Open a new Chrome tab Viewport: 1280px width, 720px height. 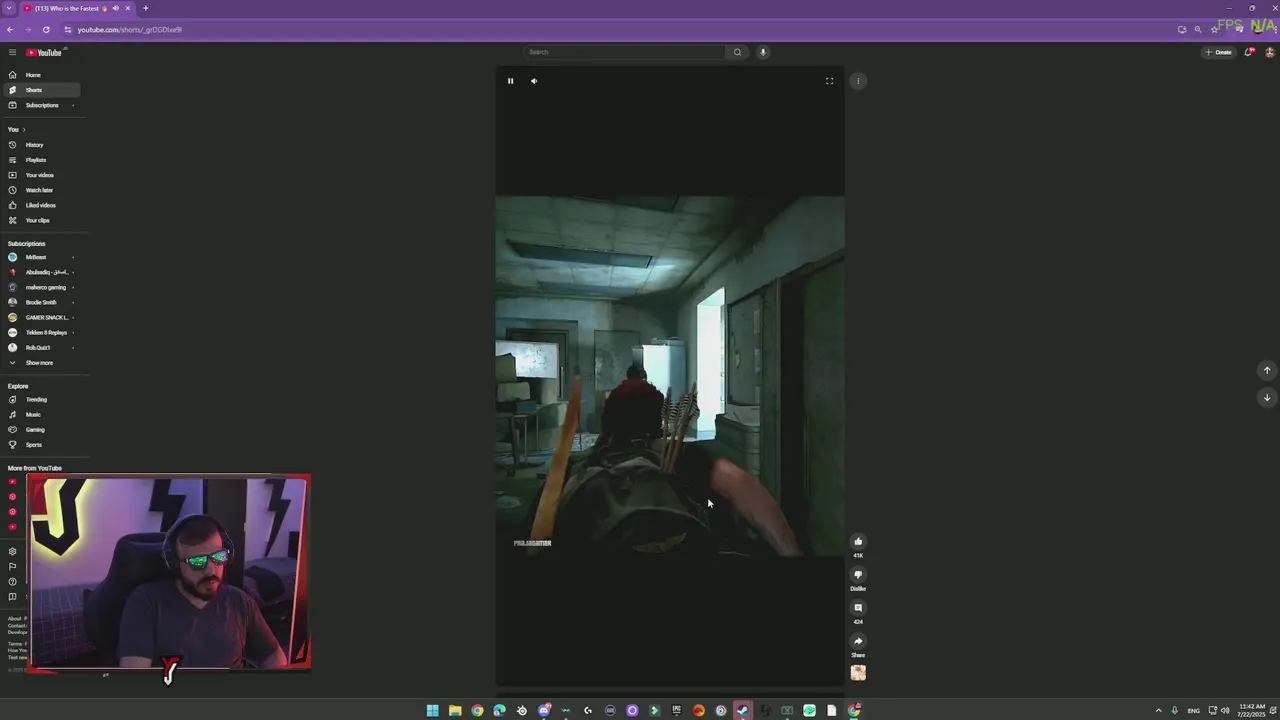145,8
